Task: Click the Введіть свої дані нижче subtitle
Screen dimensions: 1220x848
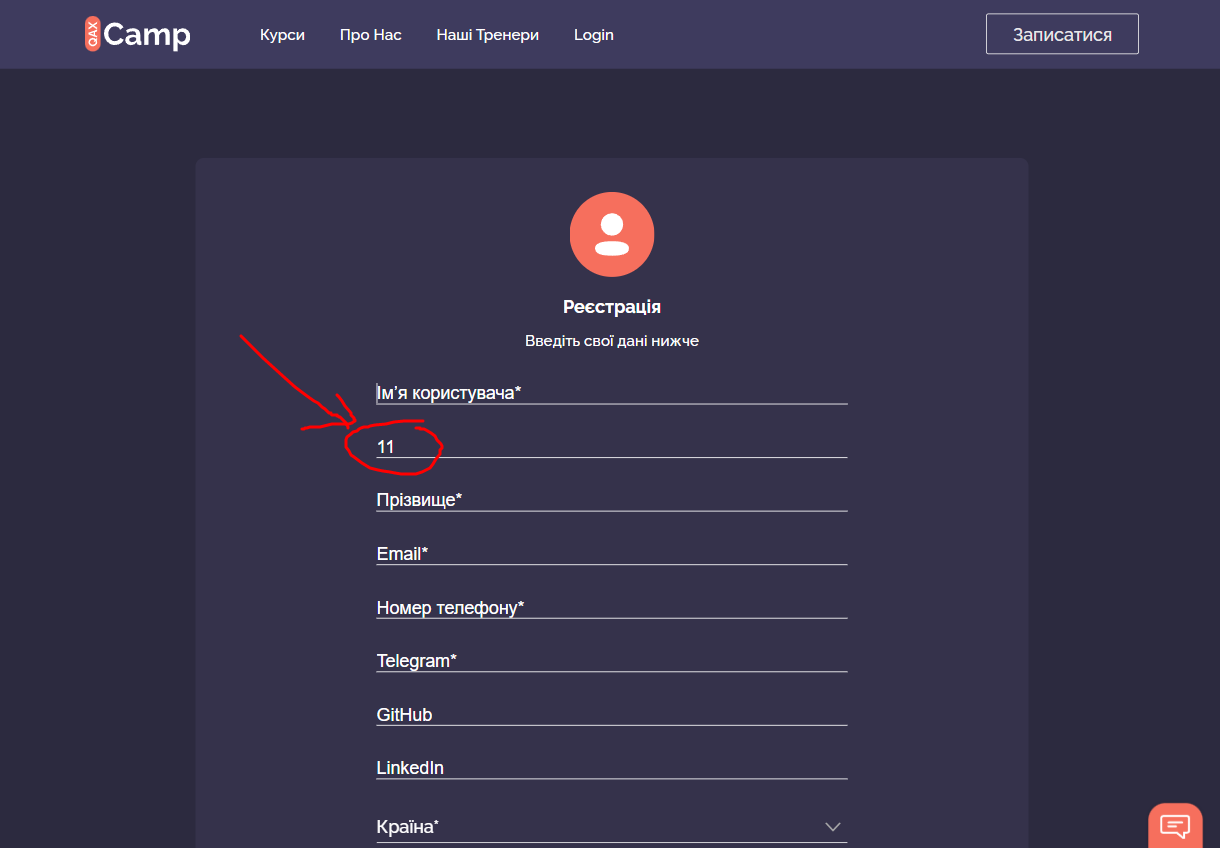Action: (612, 340)
